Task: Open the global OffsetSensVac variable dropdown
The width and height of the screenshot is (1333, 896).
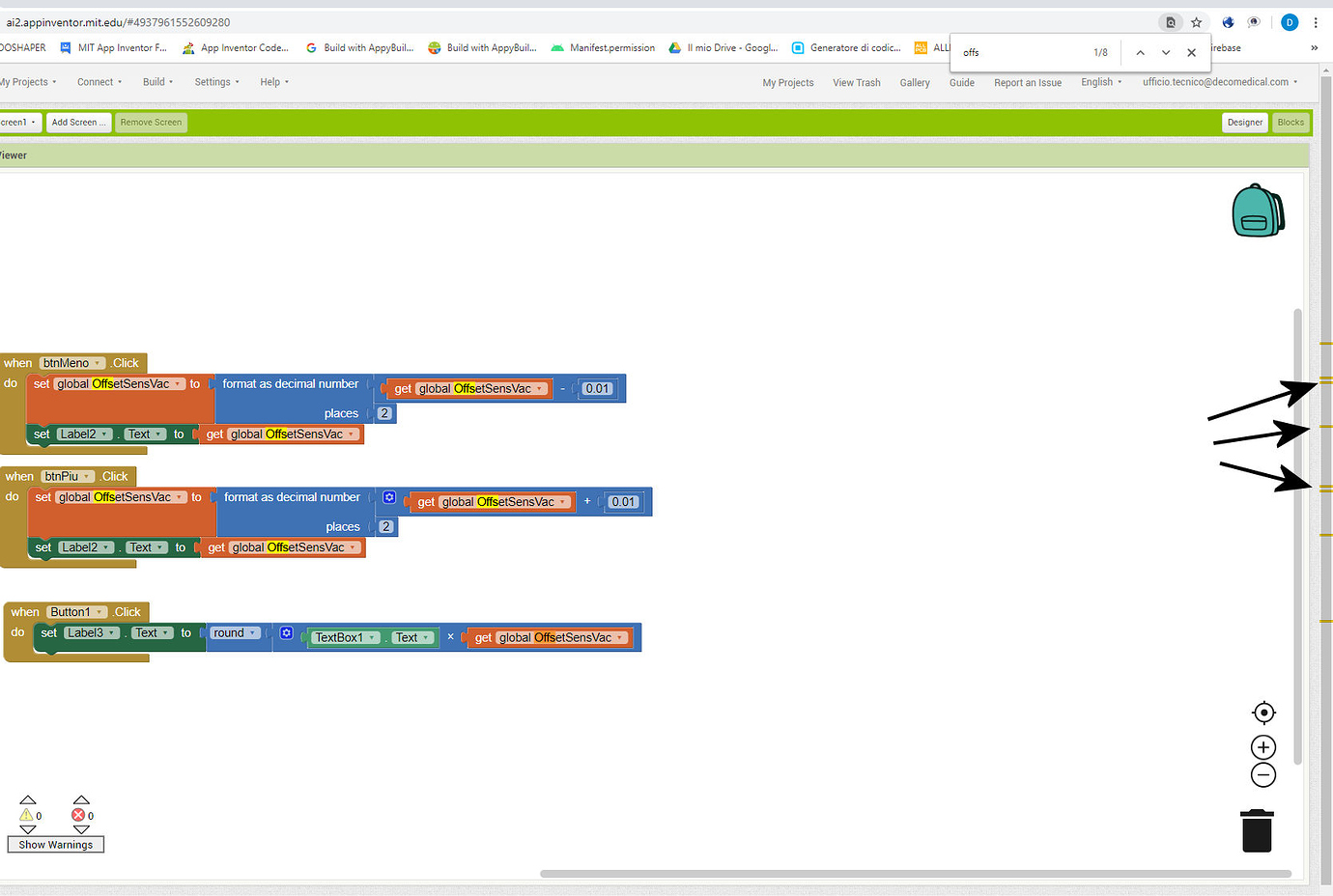Action: point(539,388)
